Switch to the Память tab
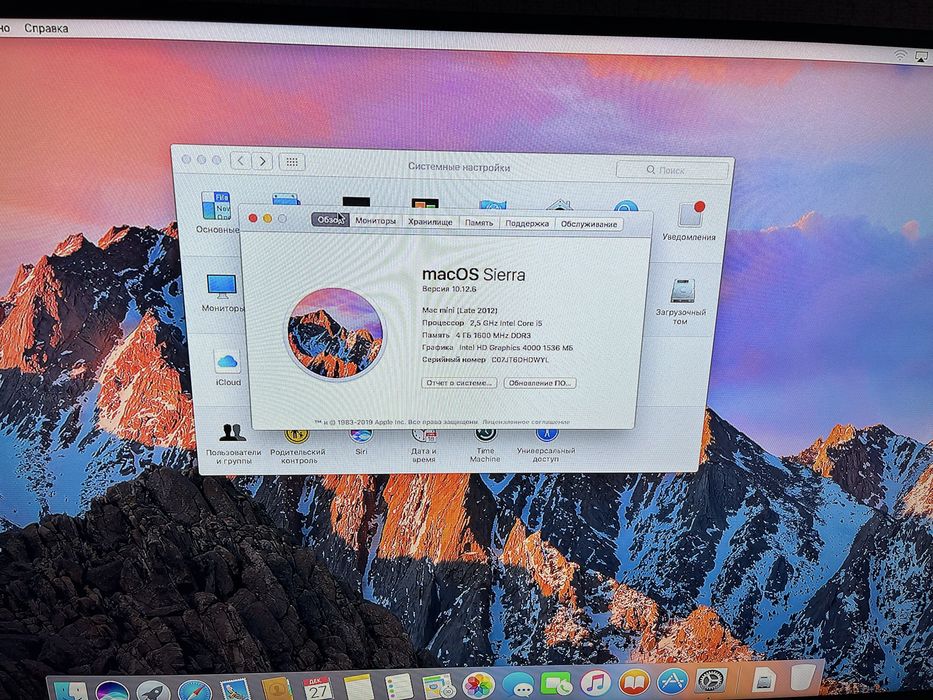 pos(479,223)
